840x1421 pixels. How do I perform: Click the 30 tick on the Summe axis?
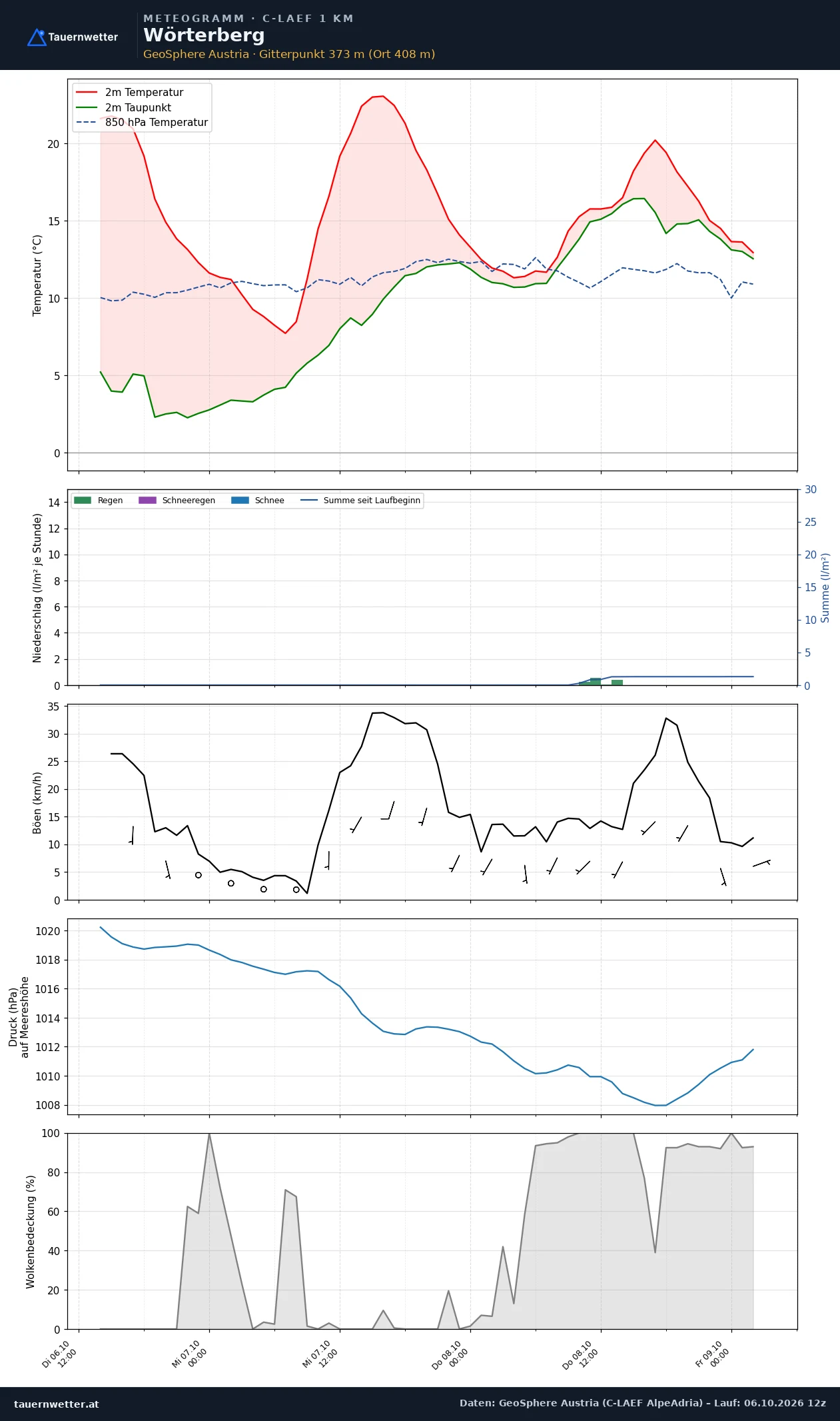click(x=811, y=490)
